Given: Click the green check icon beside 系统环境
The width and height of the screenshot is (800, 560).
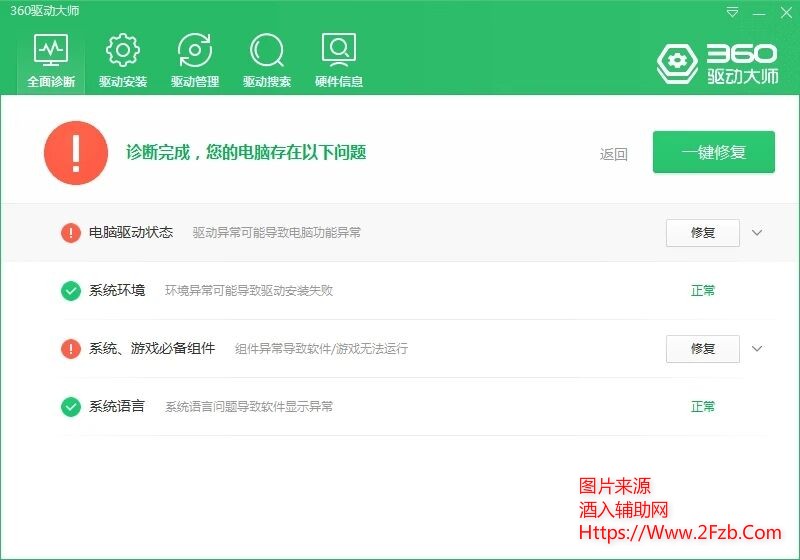Looking at the screenshot, I should point(71,291).
